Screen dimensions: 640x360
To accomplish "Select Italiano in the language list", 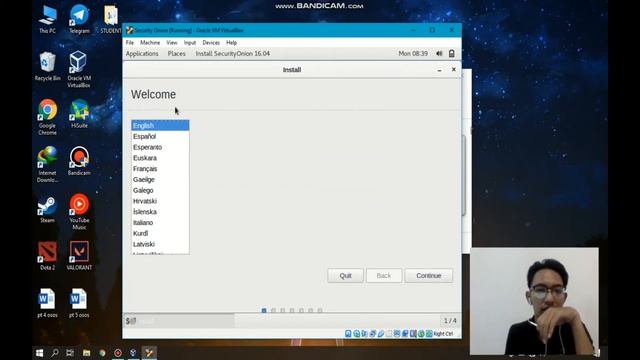I will [x=160, y=222].
